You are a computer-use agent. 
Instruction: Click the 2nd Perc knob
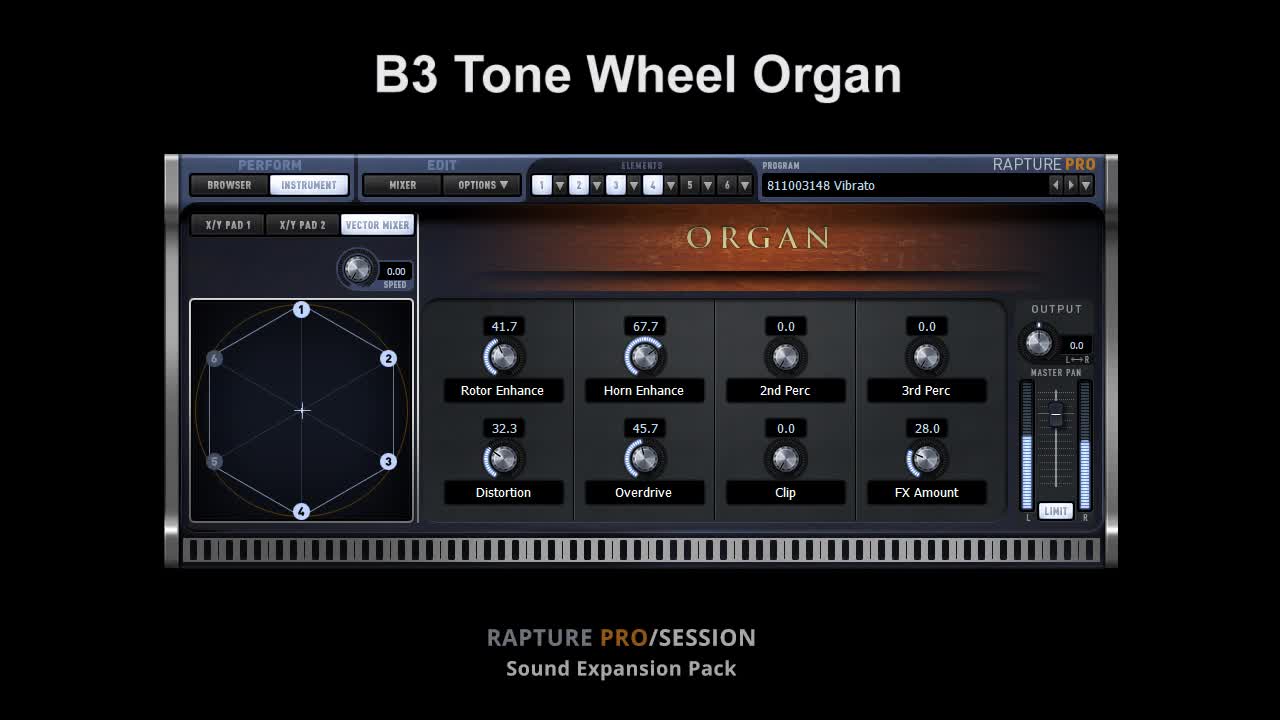[x=786, y=357]
